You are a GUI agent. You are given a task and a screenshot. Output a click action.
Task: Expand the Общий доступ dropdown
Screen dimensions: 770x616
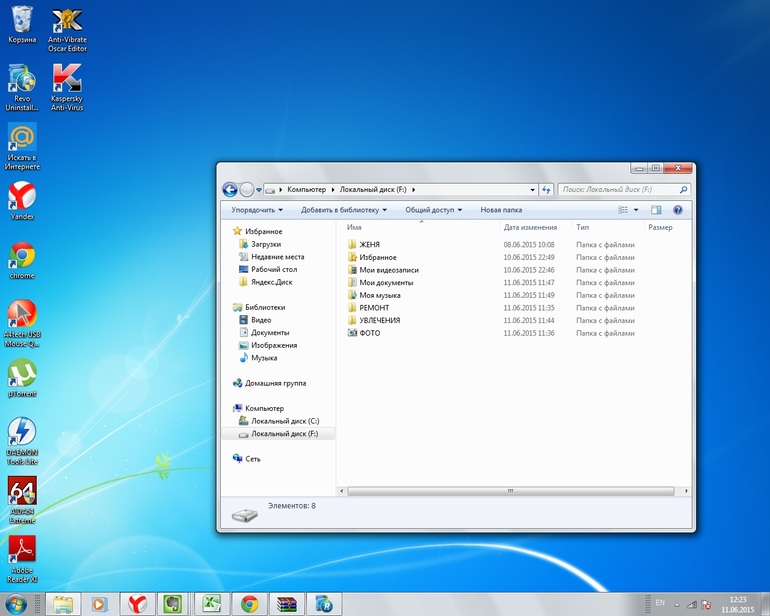coord(433,210)
